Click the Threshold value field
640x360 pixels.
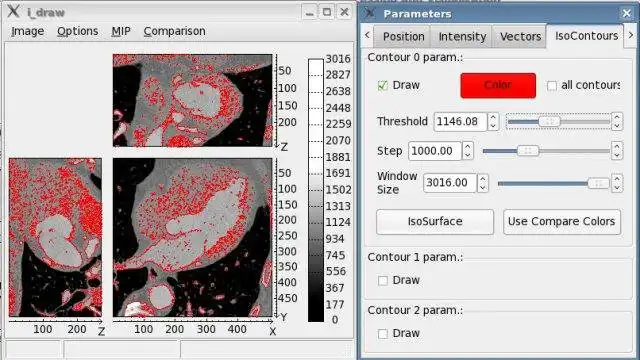(x=460, y=122)
